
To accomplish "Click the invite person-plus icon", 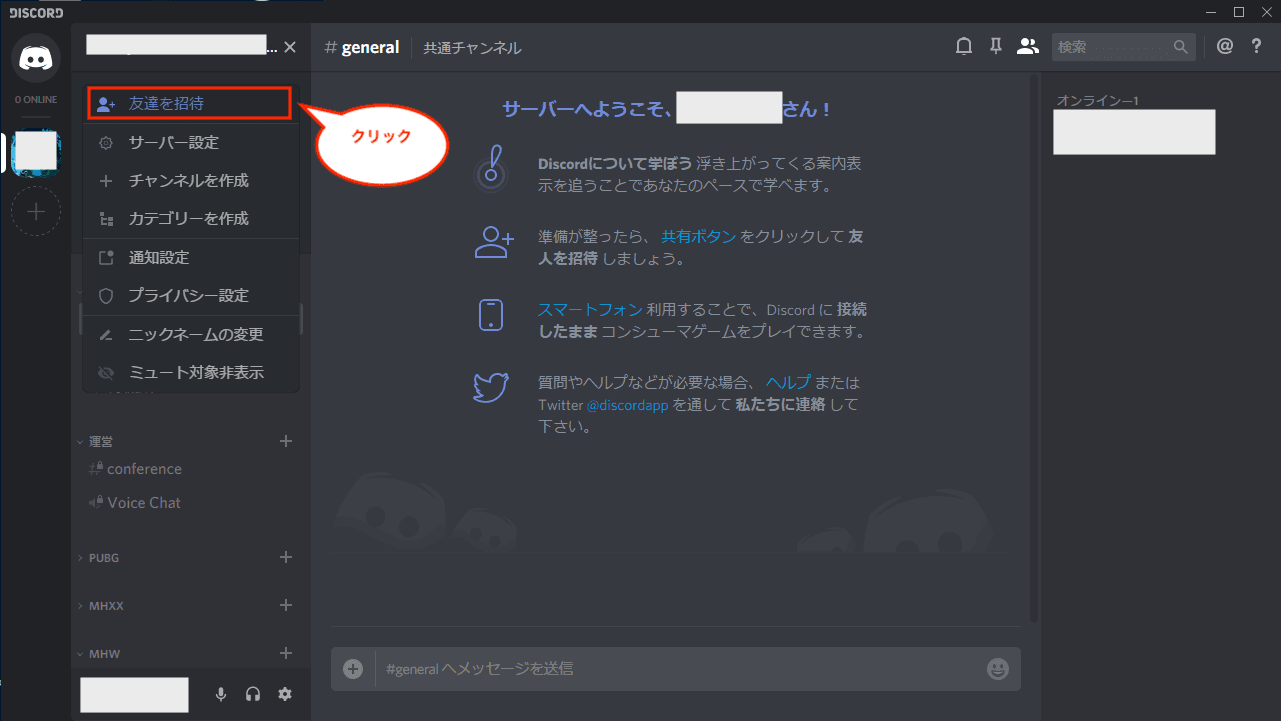I will click(x=107, y=104).
